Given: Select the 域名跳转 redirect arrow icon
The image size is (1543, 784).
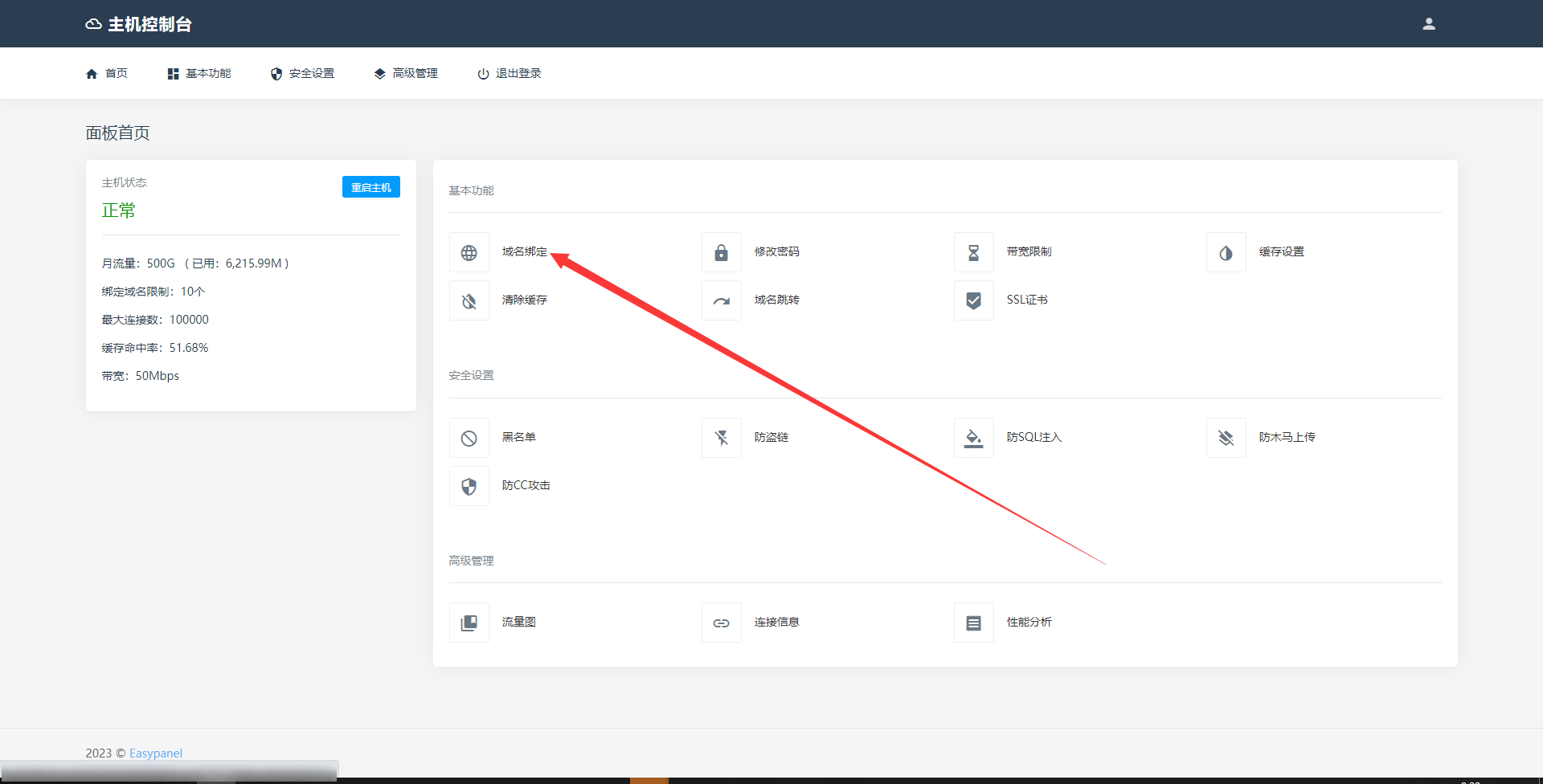Looking at the screenshot, I should pos(721,301).
